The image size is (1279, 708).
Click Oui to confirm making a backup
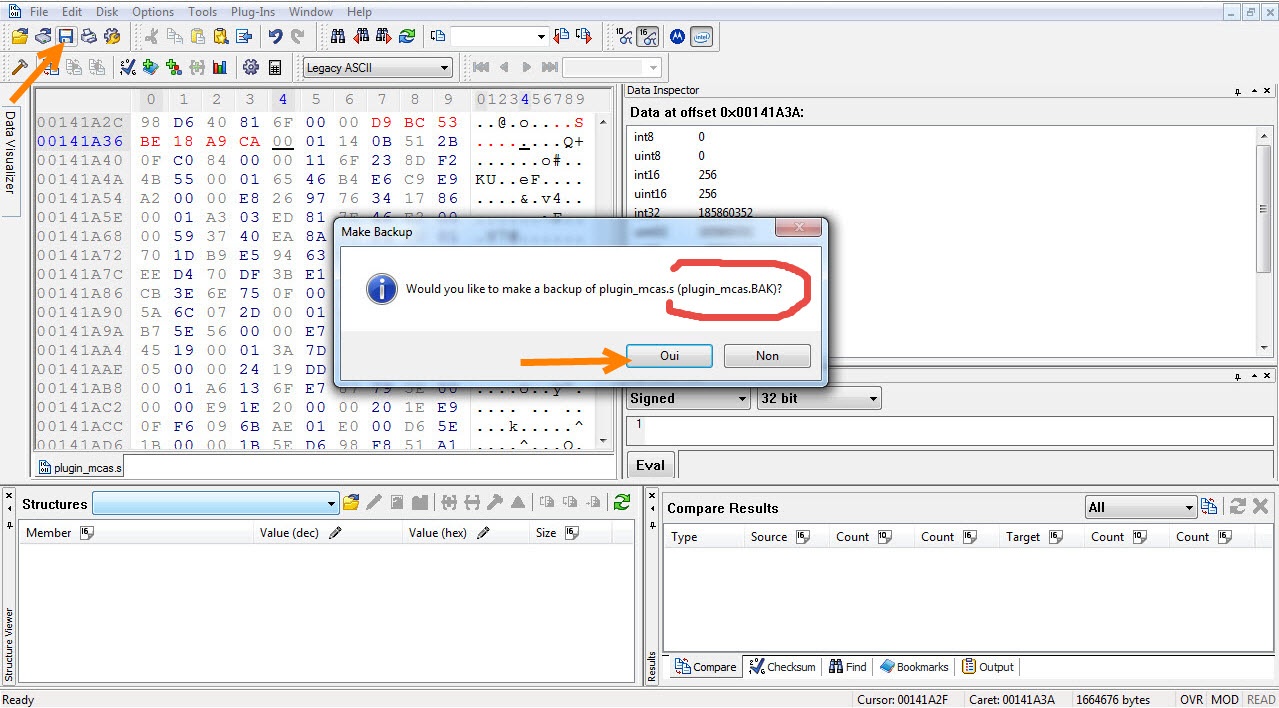pyautogui.click(x=669, y=356)
